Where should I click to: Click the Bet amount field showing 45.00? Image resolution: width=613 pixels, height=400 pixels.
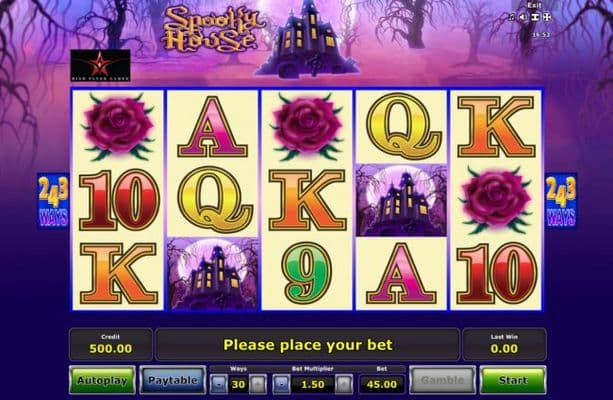[382, 384]
